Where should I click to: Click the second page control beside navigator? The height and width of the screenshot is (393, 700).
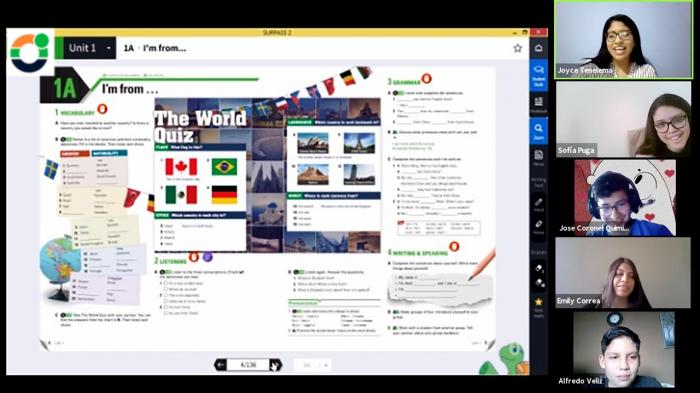[313, 365]
